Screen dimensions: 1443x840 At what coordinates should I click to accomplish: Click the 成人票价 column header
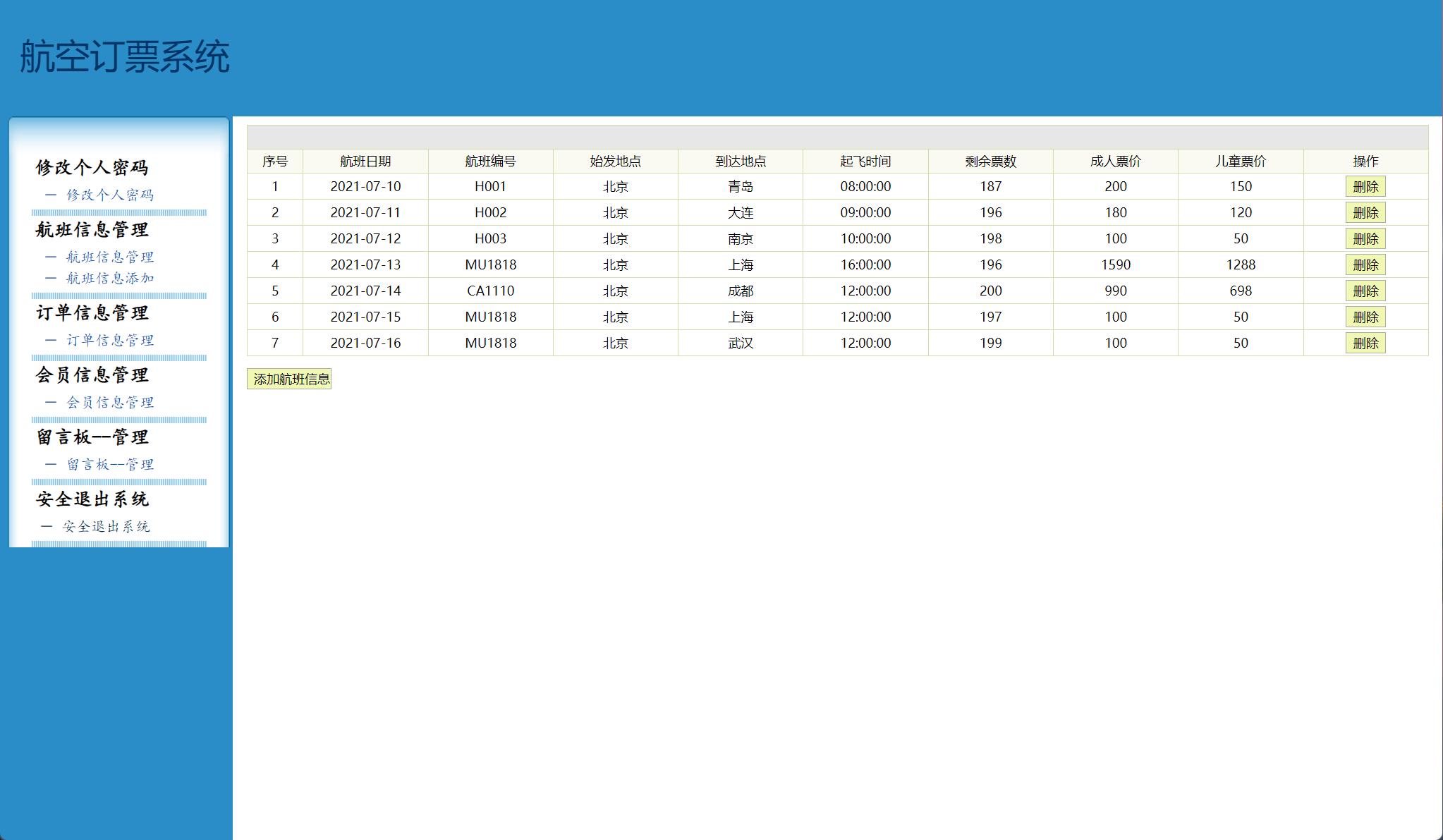1115,162
